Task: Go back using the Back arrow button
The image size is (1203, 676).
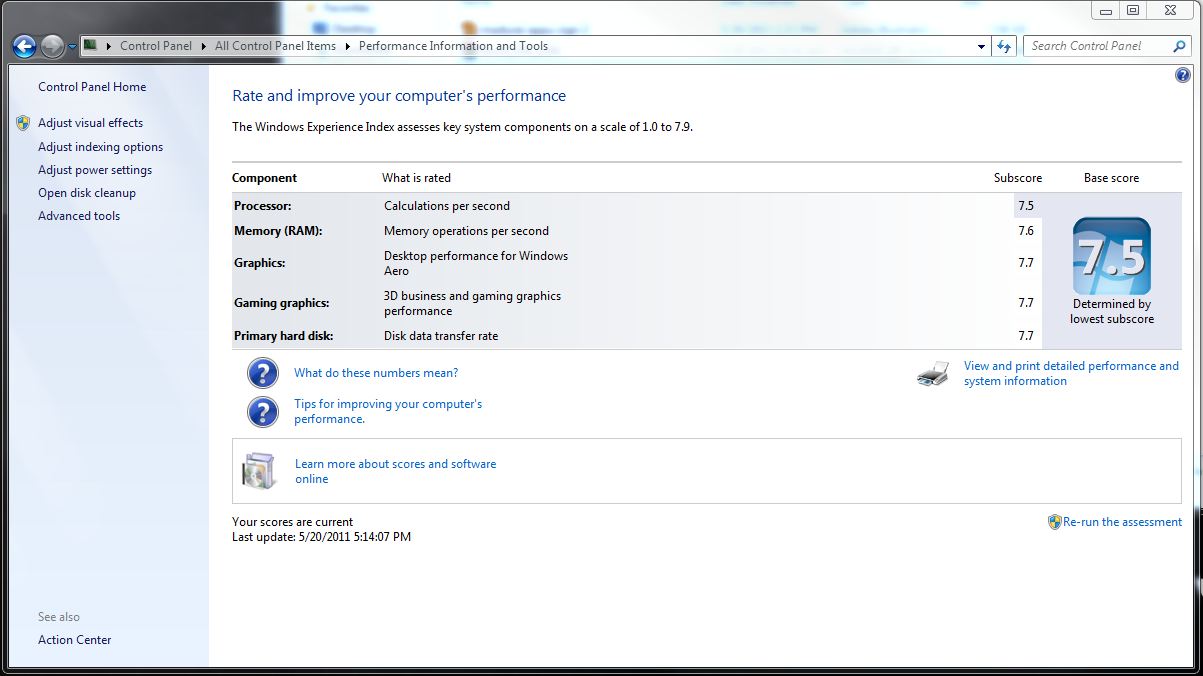Action: (24, 46)
